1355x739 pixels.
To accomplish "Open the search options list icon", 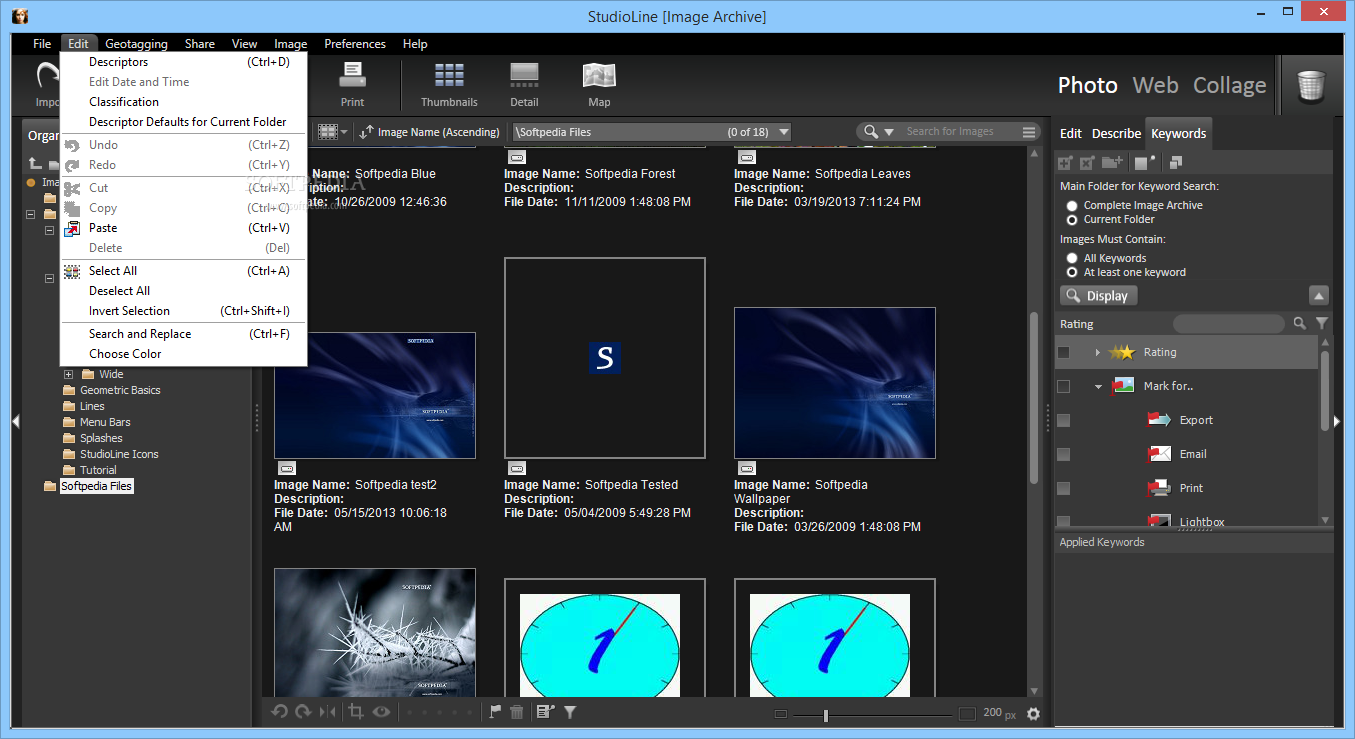I will tap(1029, 132).
